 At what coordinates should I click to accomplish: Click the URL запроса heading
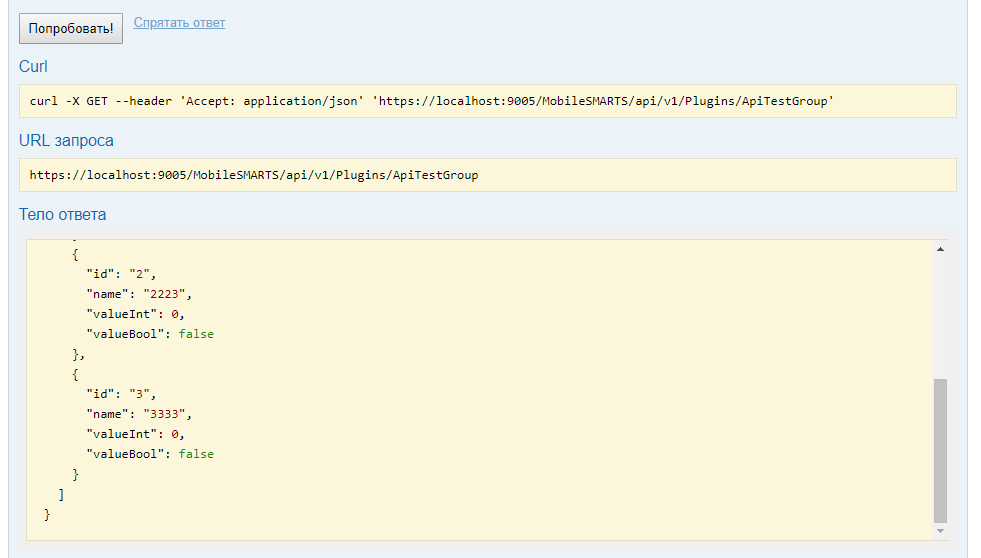pos(66,140)
